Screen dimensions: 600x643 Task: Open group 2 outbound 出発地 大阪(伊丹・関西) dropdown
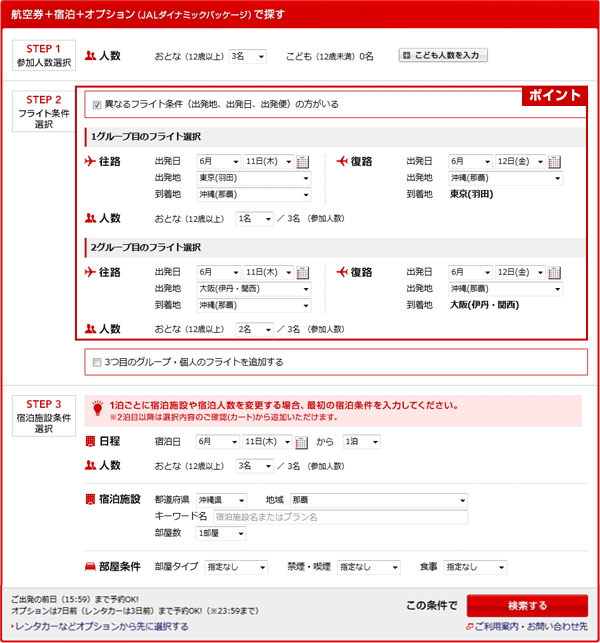[254, 289]
